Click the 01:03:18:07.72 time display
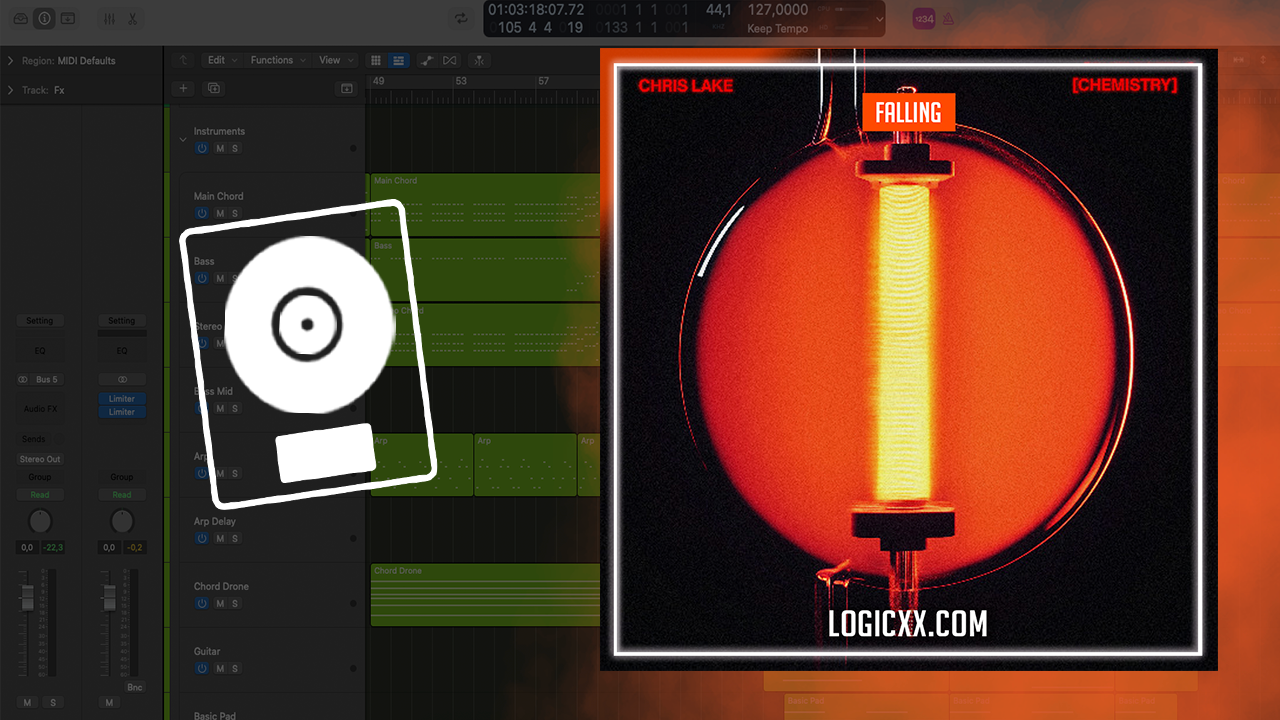This screenshot has width=1280, height=720. click(x=536, y=10)
